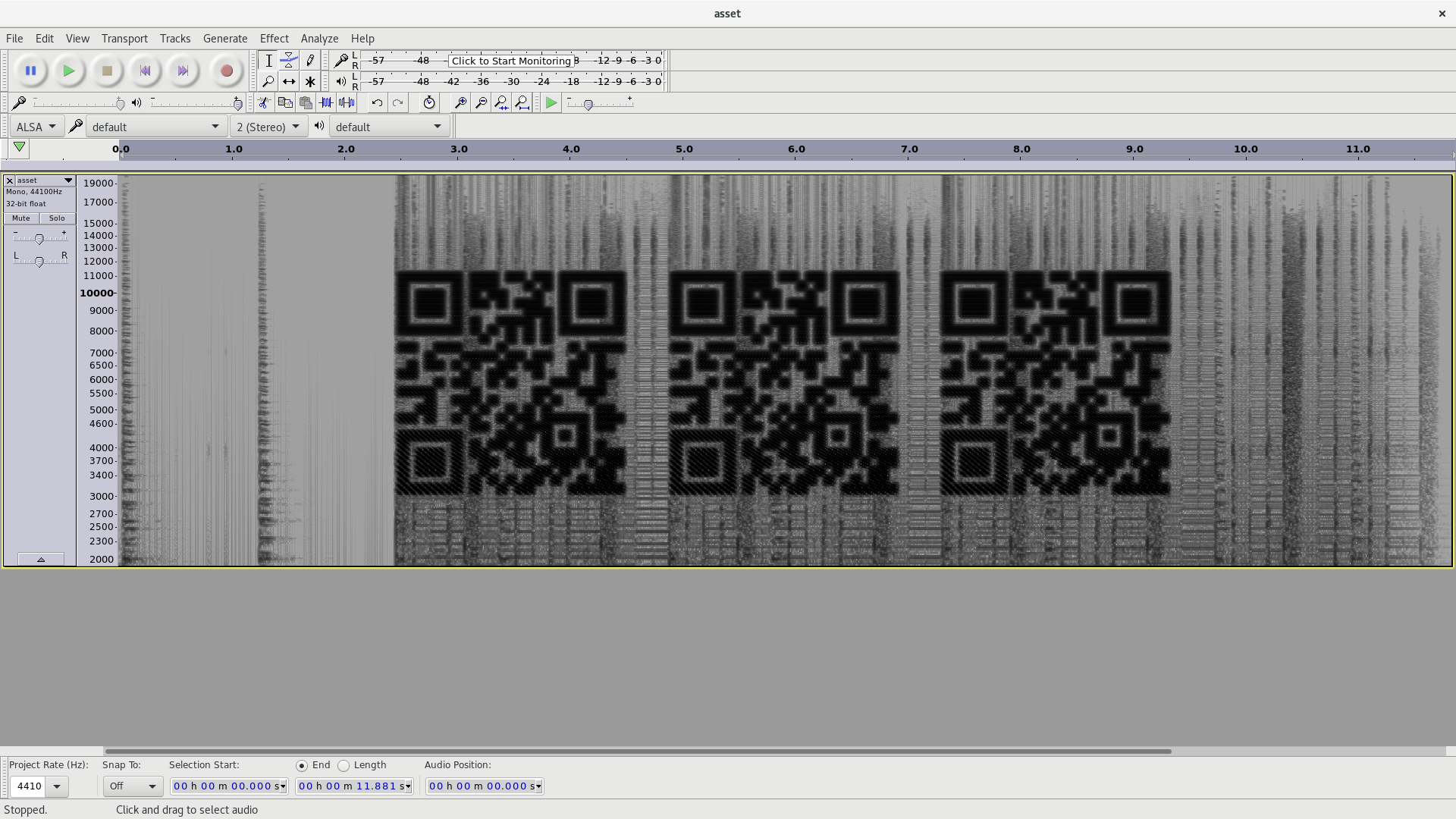Adjust the asset track pan slider
Image resolution: width=1456 pixels, height=819 pixels.
click(x=39, y=261)
